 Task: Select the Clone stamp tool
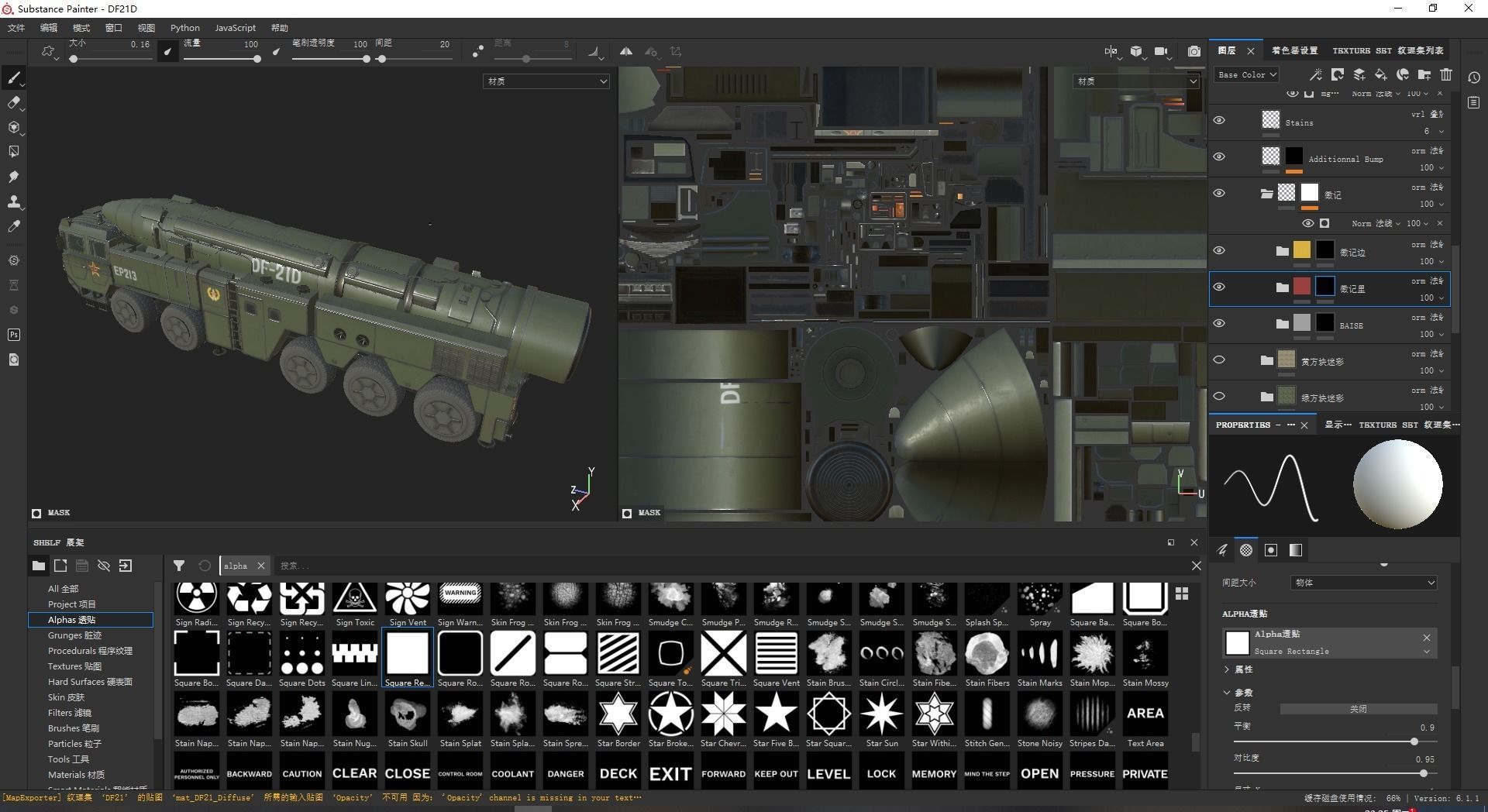click(x=13, y=201)
